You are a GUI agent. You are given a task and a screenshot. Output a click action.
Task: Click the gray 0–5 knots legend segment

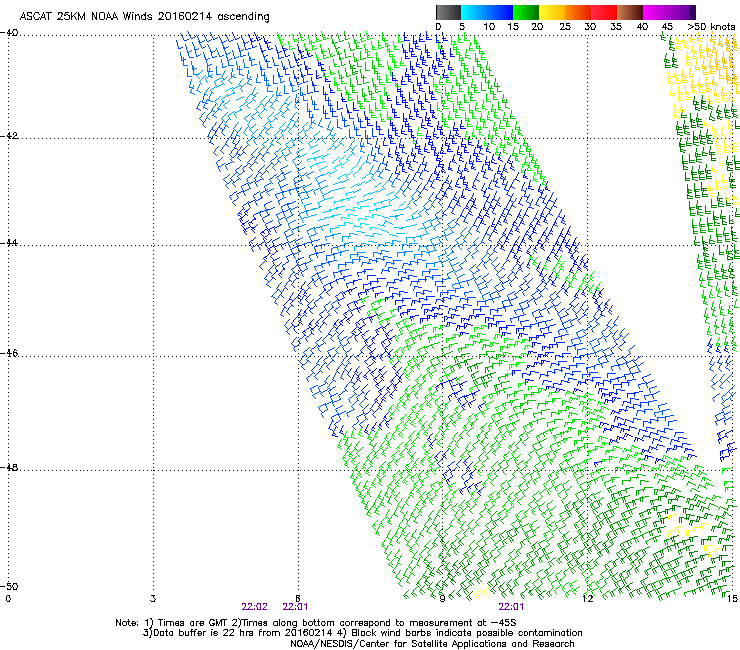tap(448, 12)
